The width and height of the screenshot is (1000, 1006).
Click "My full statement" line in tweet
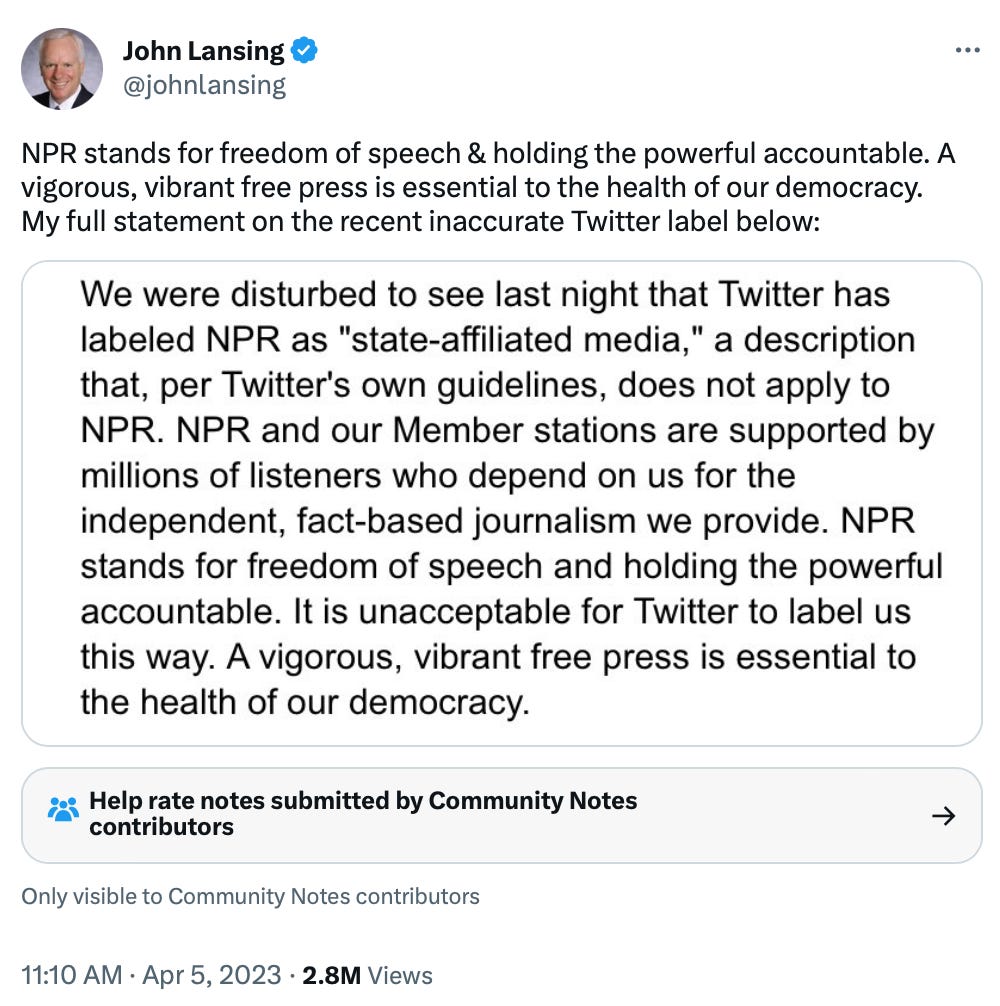tap(420, 219)
